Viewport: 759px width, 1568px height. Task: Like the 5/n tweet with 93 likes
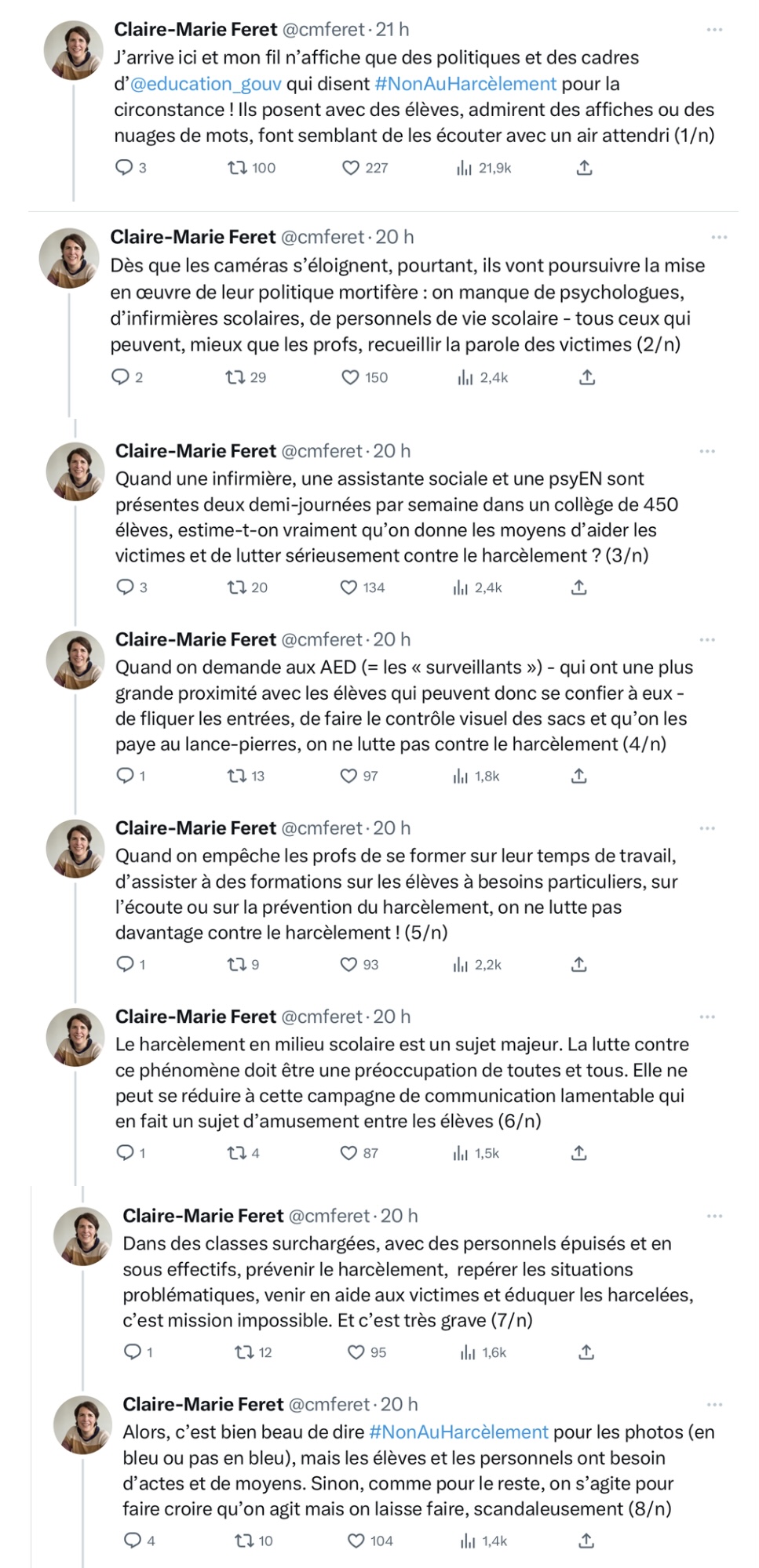click(348, 964)
